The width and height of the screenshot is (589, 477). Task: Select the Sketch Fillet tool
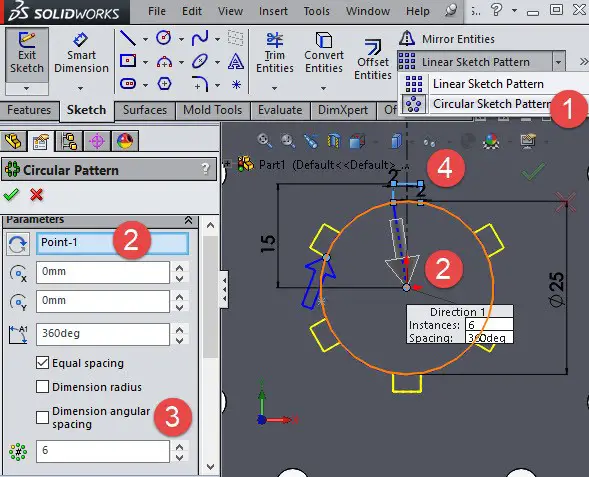pyautogui.click(x=200, y=84)
